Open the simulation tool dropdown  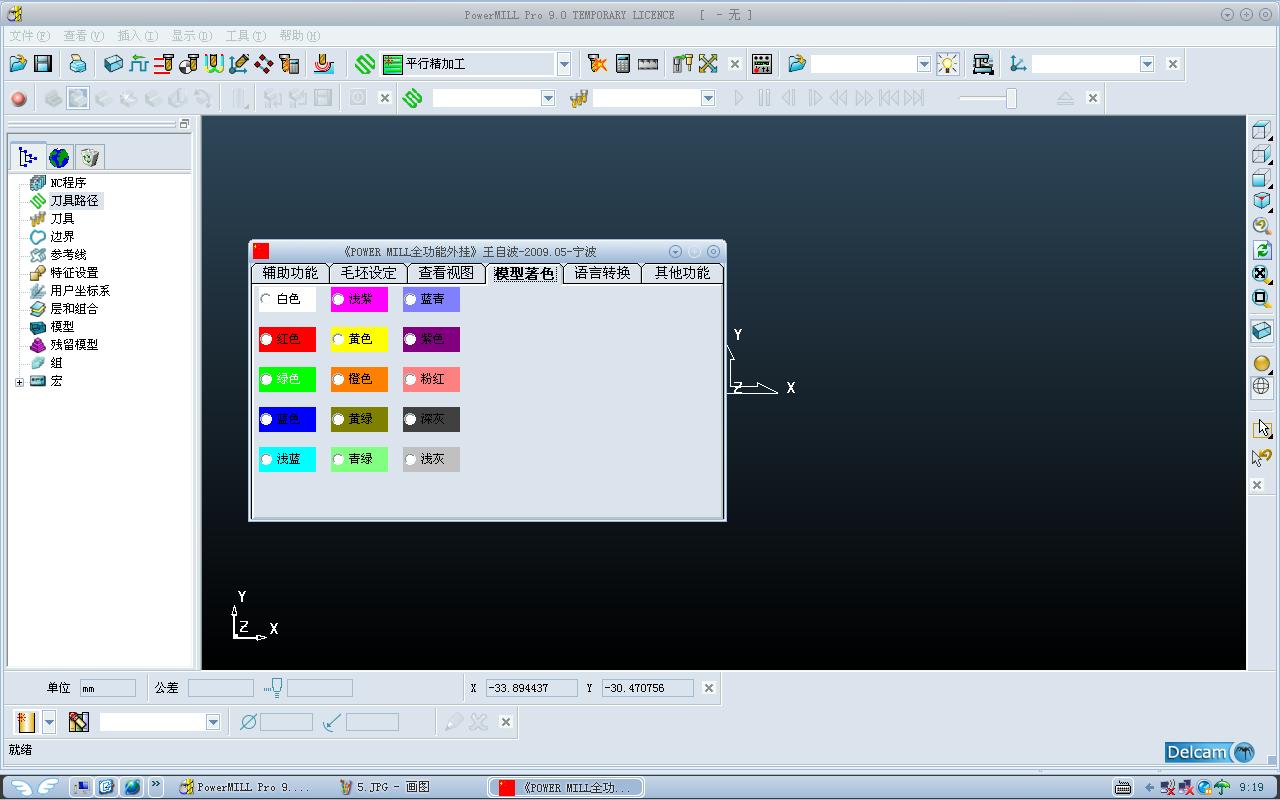click(x=708, y=98)
